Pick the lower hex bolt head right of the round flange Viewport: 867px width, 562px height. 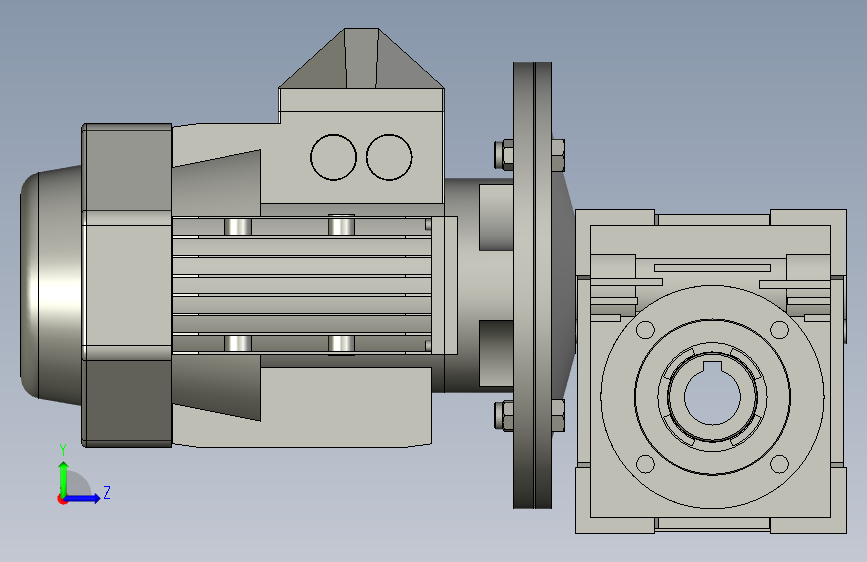click(558, 415)
